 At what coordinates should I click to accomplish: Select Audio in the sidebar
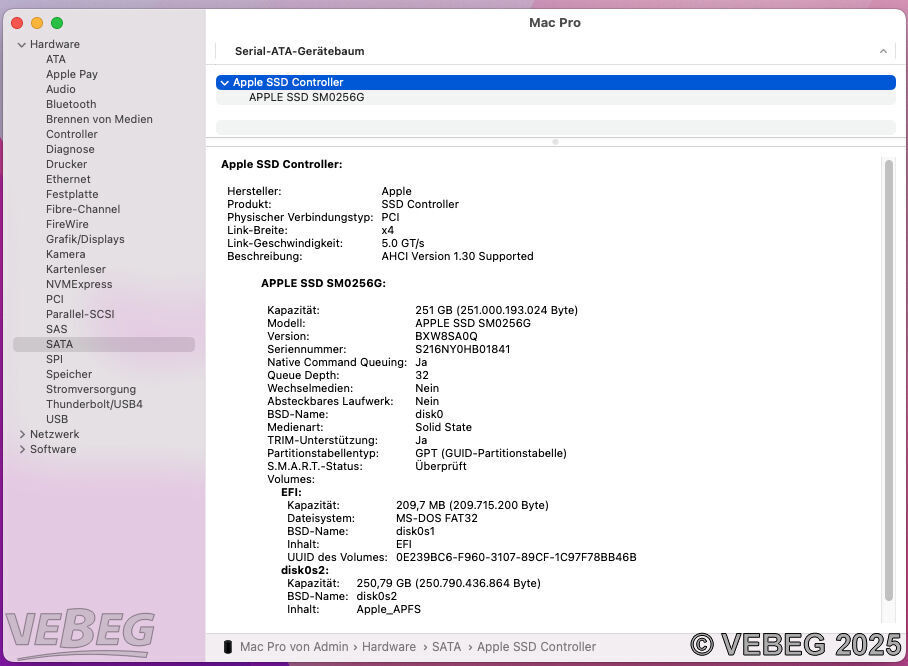tap(61, 89)
